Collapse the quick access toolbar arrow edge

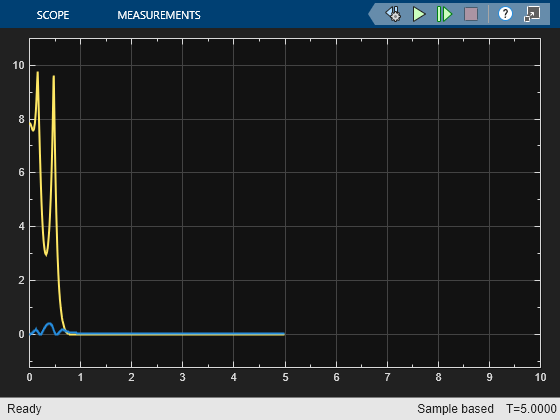pos(372,14)
